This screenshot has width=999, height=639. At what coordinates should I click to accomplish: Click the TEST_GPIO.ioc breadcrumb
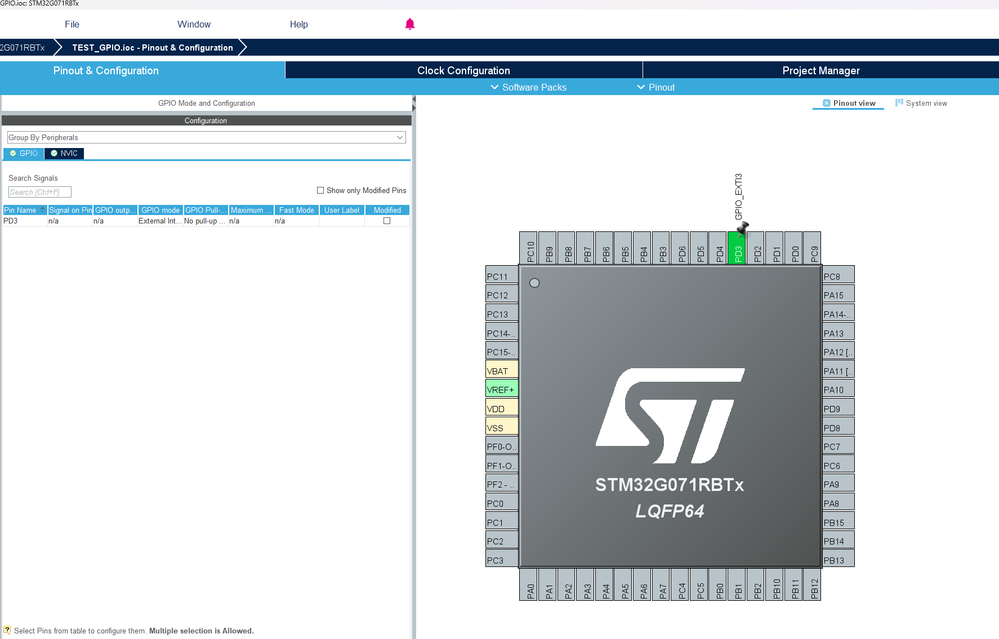[x=152, y=47]
